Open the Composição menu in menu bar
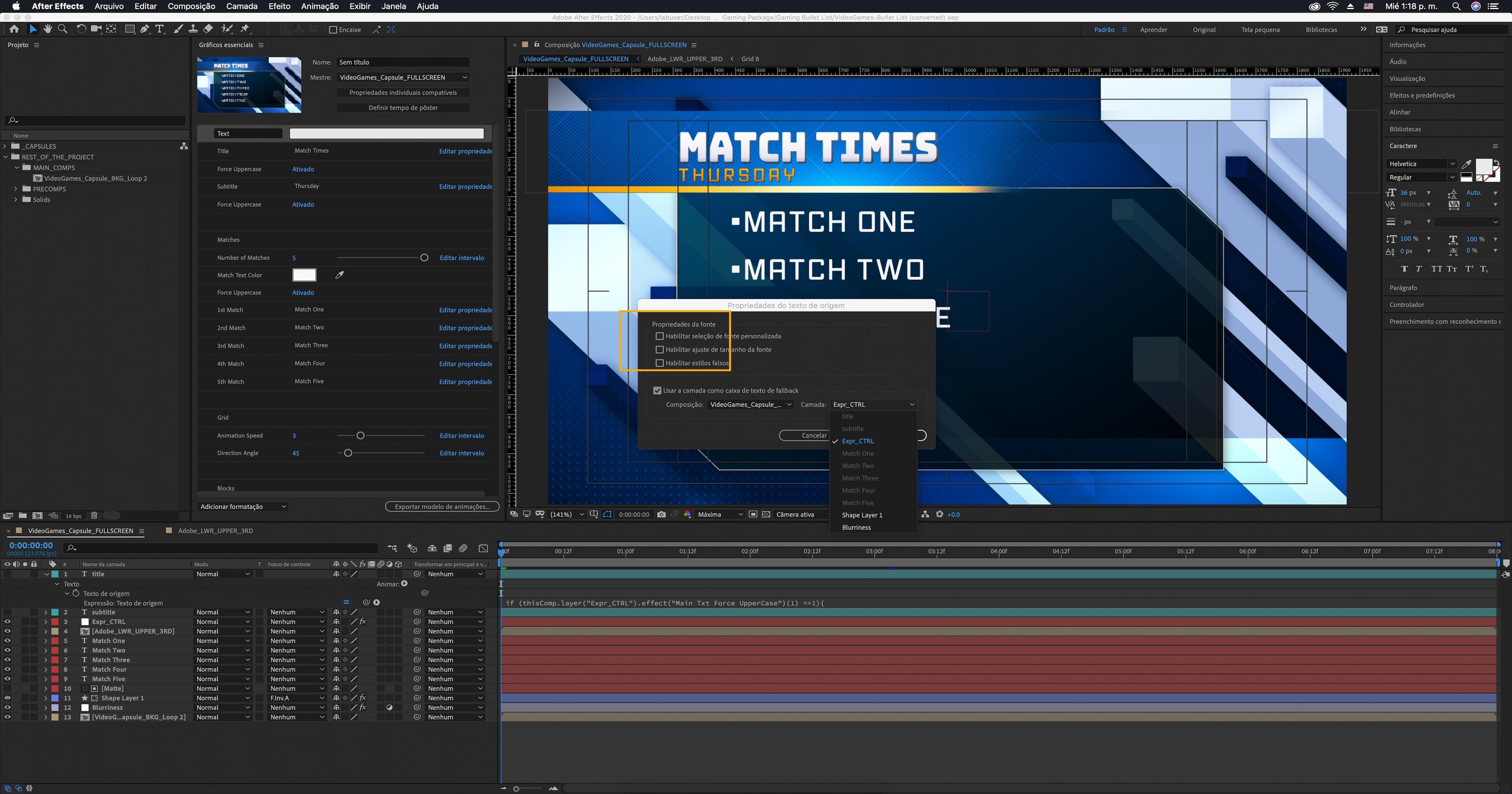The image size is (1512, 794). [x=191, y=6]
